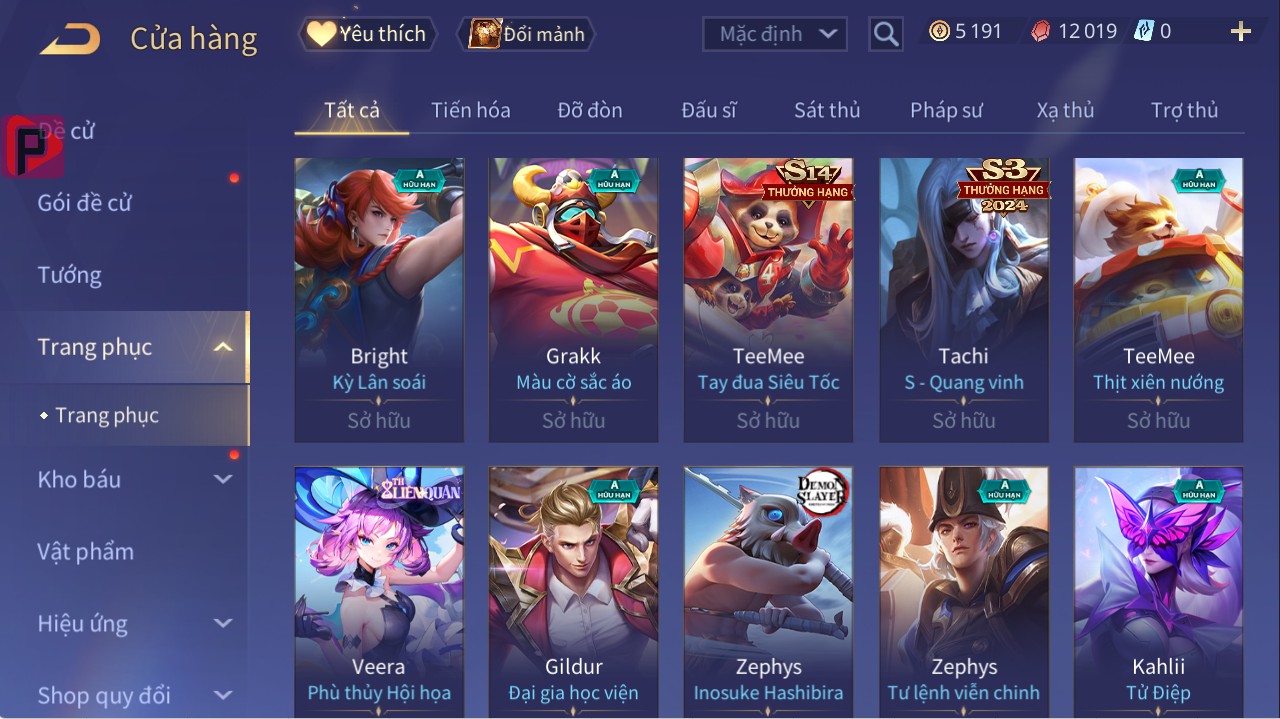Open Gói đề cử in sidebar
This screenshot has width=1280, height=719.
[85, 203]
